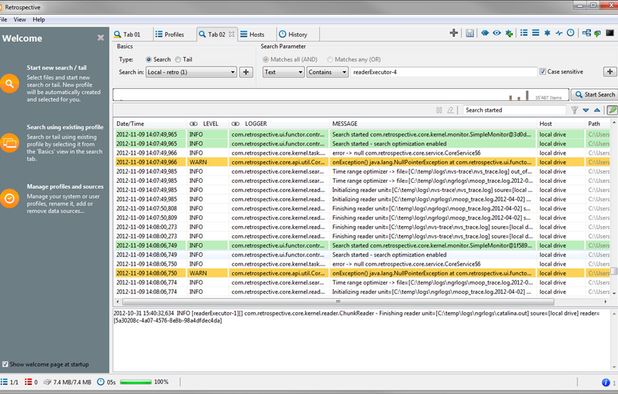
Task: Click the three horizontal lines toolbar icon
Action: click(536, 33)
